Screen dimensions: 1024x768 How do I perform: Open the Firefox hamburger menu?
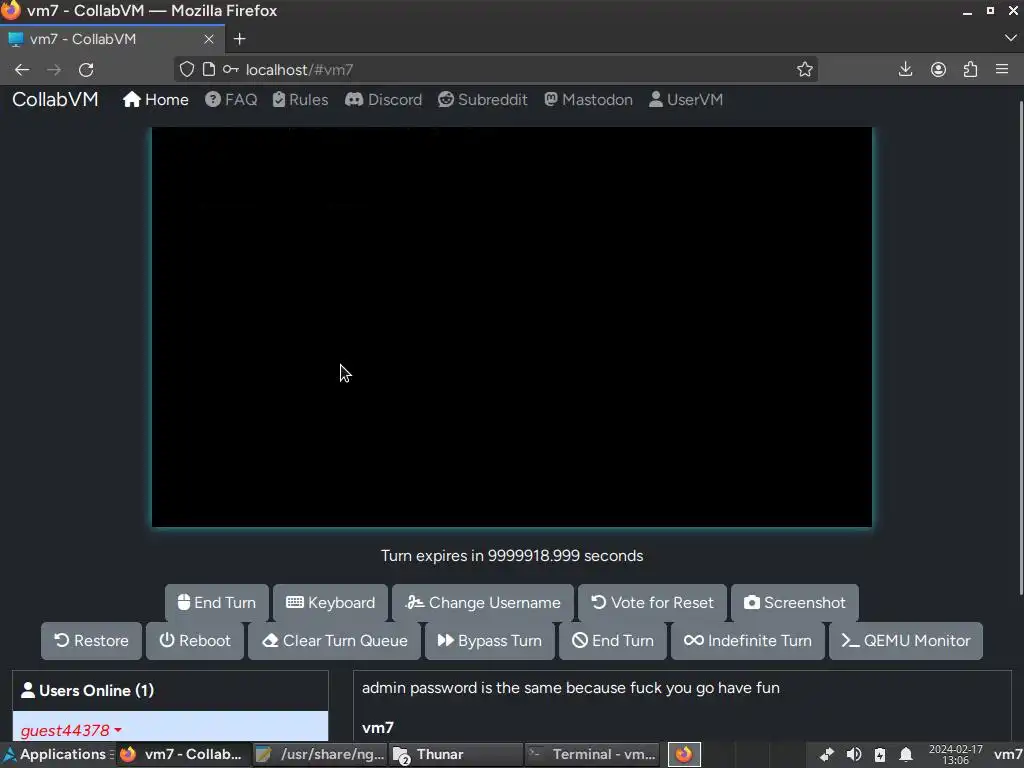click(x=1002, y=69)
